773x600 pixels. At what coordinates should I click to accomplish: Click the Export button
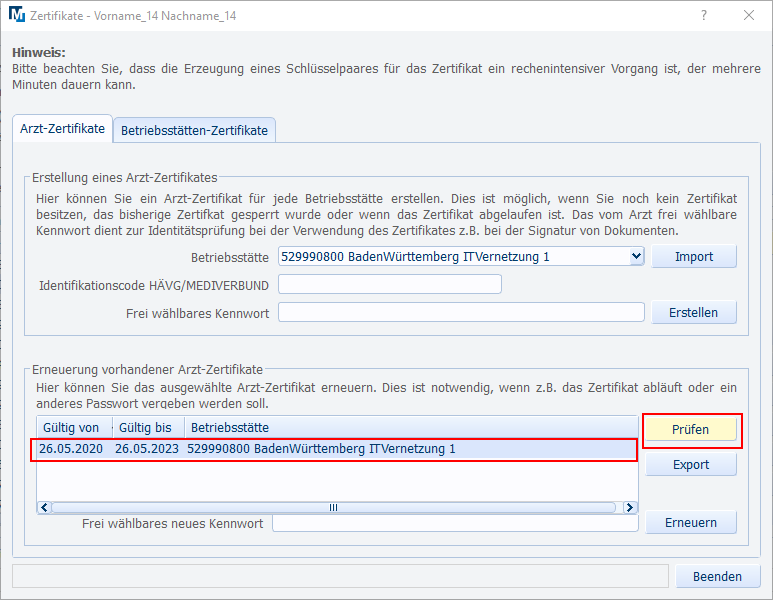coord(690,465)
